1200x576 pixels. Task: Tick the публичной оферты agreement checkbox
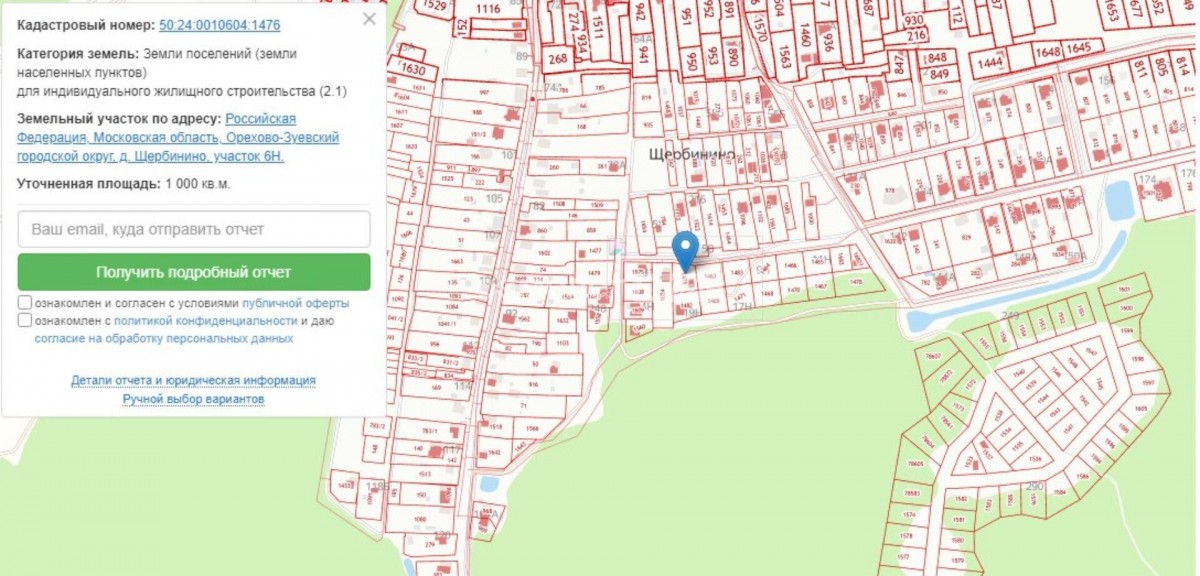coord(24,303)
